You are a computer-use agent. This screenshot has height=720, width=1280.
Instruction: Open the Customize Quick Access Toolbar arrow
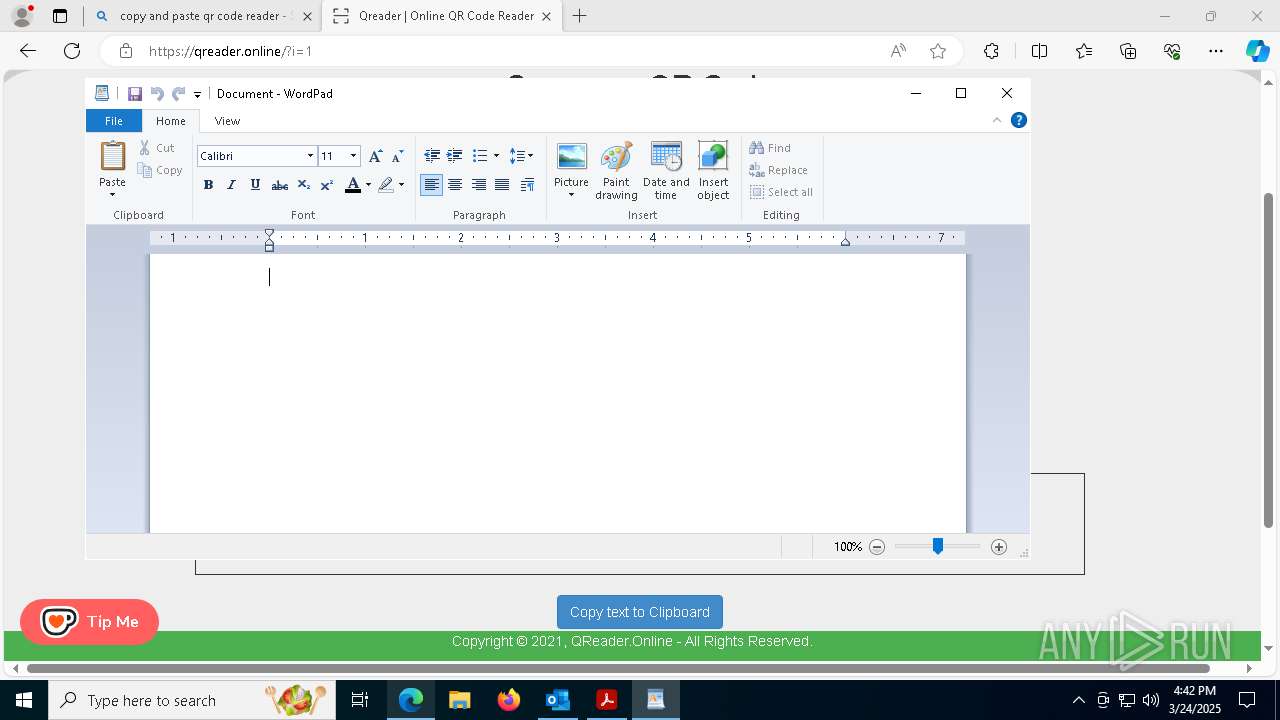[x=197, y=95]
